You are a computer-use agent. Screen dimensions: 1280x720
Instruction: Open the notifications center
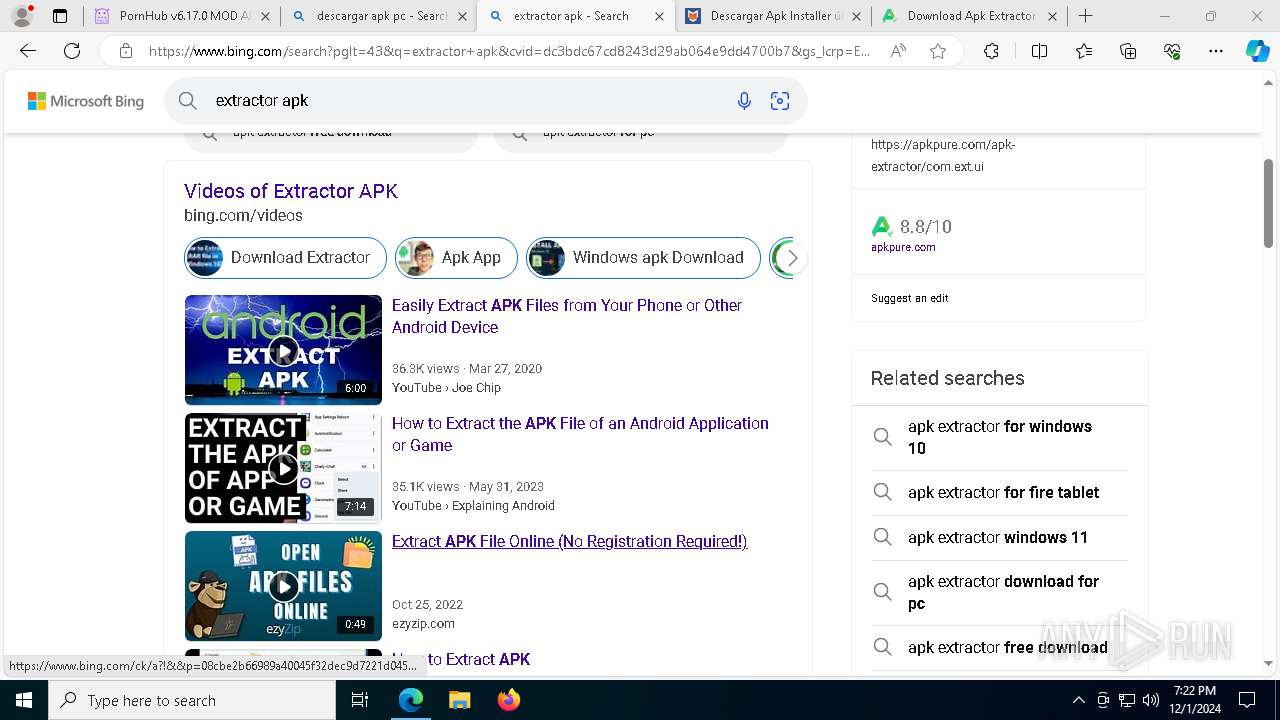coord(1247,700)
